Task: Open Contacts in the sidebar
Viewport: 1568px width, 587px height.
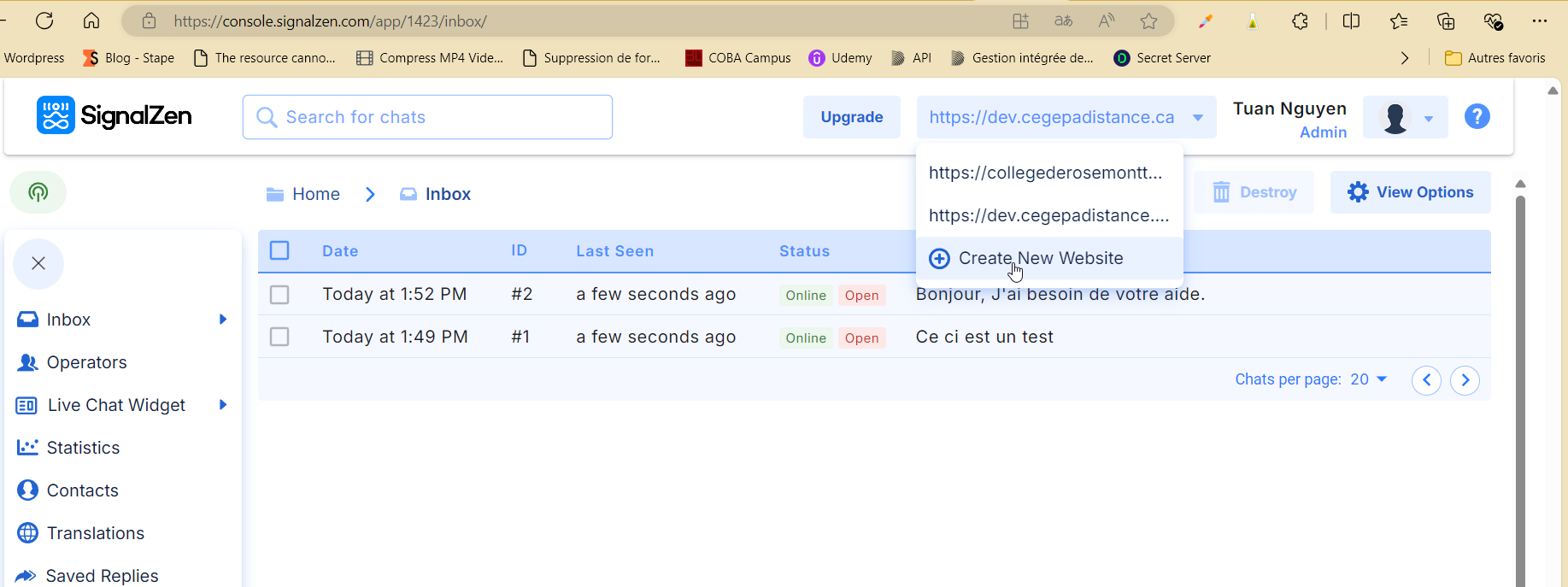Action: (x=82, y=490)
